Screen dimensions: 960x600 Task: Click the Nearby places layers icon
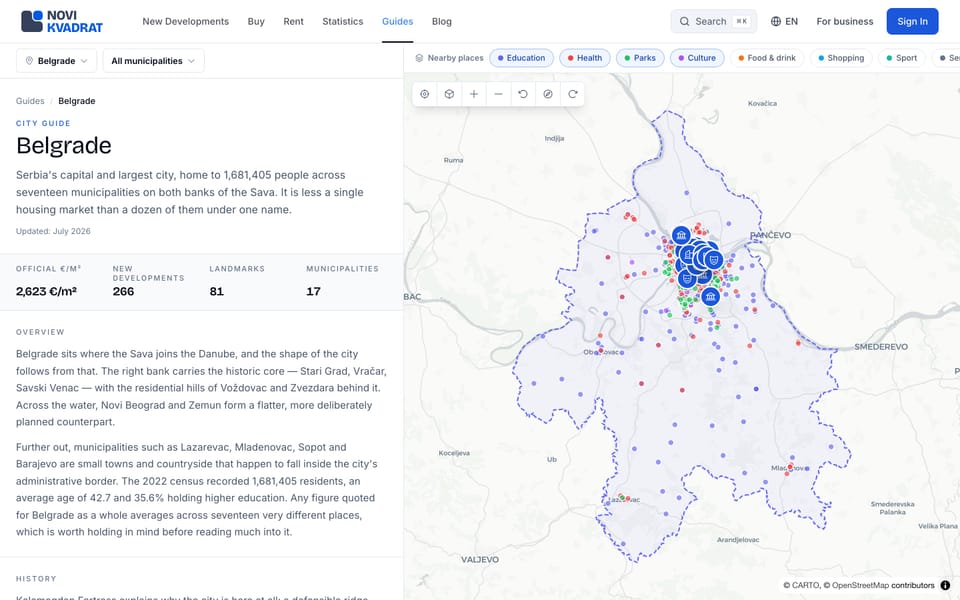coord(419,58)
